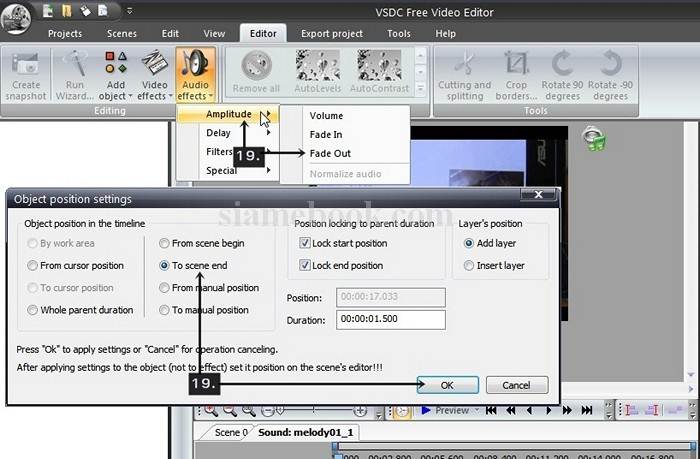Image resolution: width=700 pixels, height=459 pixels.
Task: Confirm the dialog with OK
Action: click(448, 385)
